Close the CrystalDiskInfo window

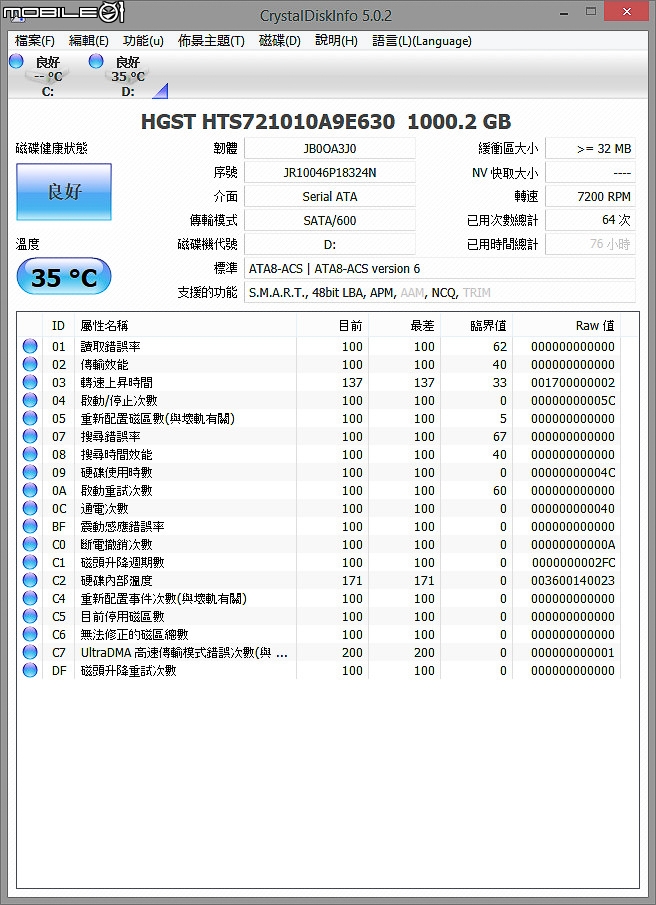[x=627, y=12]
